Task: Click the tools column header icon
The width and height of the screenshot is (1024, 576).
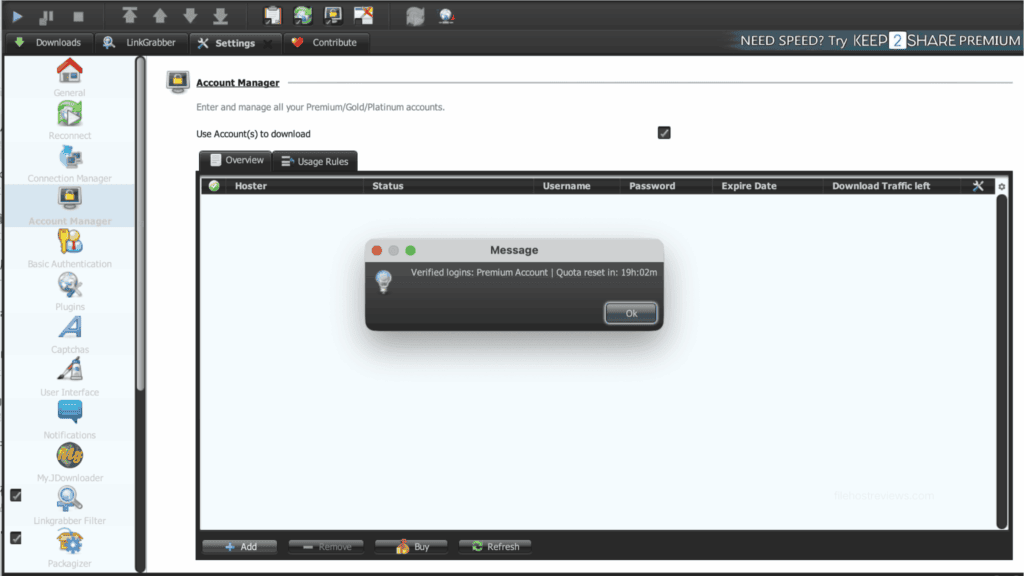Action: pos(978,186)
